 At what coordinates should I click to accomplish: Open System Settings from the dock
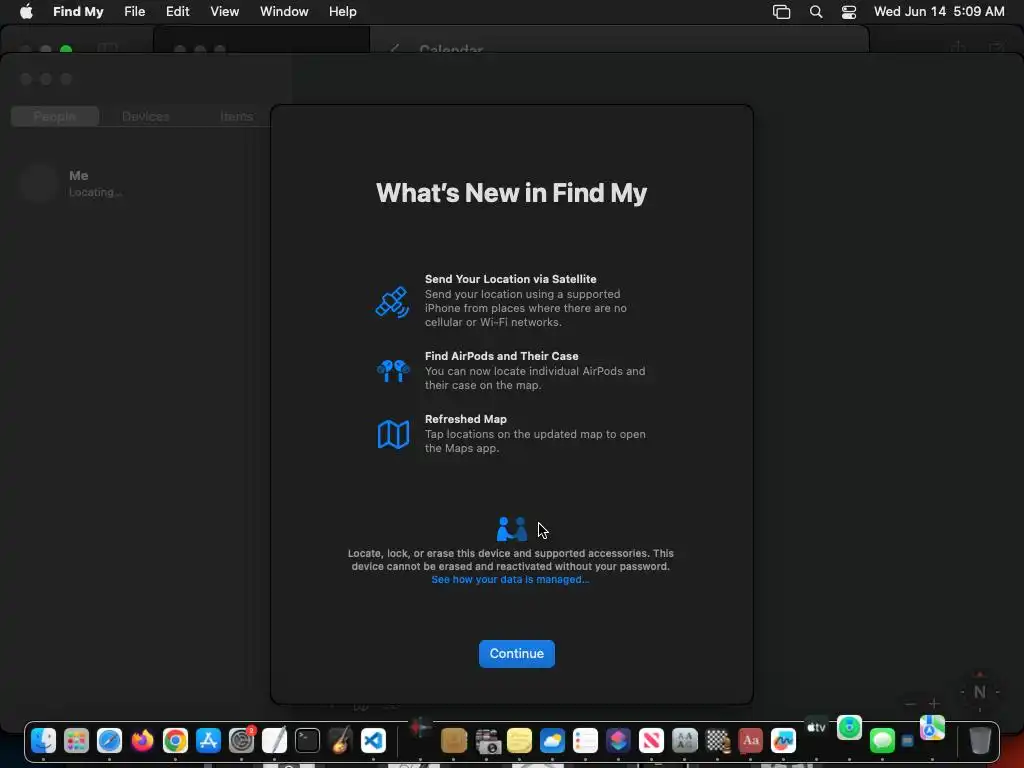point(242,741)
